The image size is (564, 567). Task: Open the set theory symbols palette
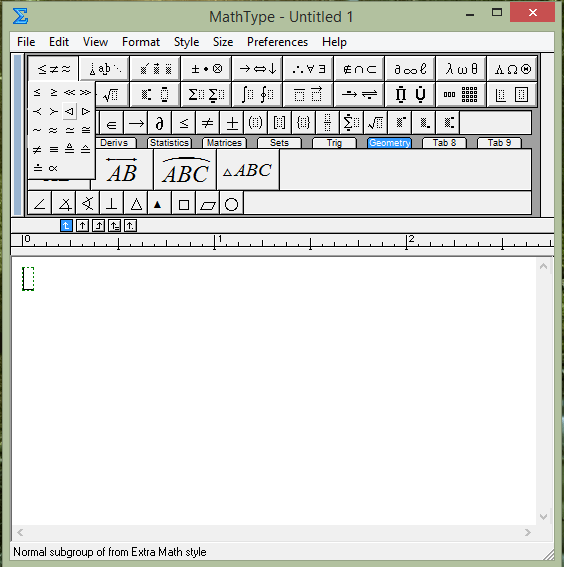pyautogui.click(x=359, y=69)
